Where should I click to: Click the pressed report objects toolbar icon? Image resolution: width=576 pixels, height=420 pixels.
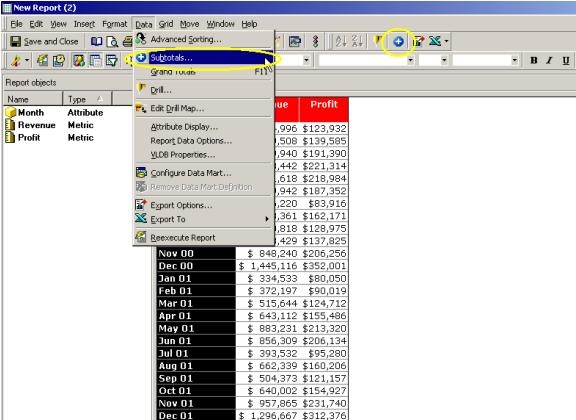[79, 60]
